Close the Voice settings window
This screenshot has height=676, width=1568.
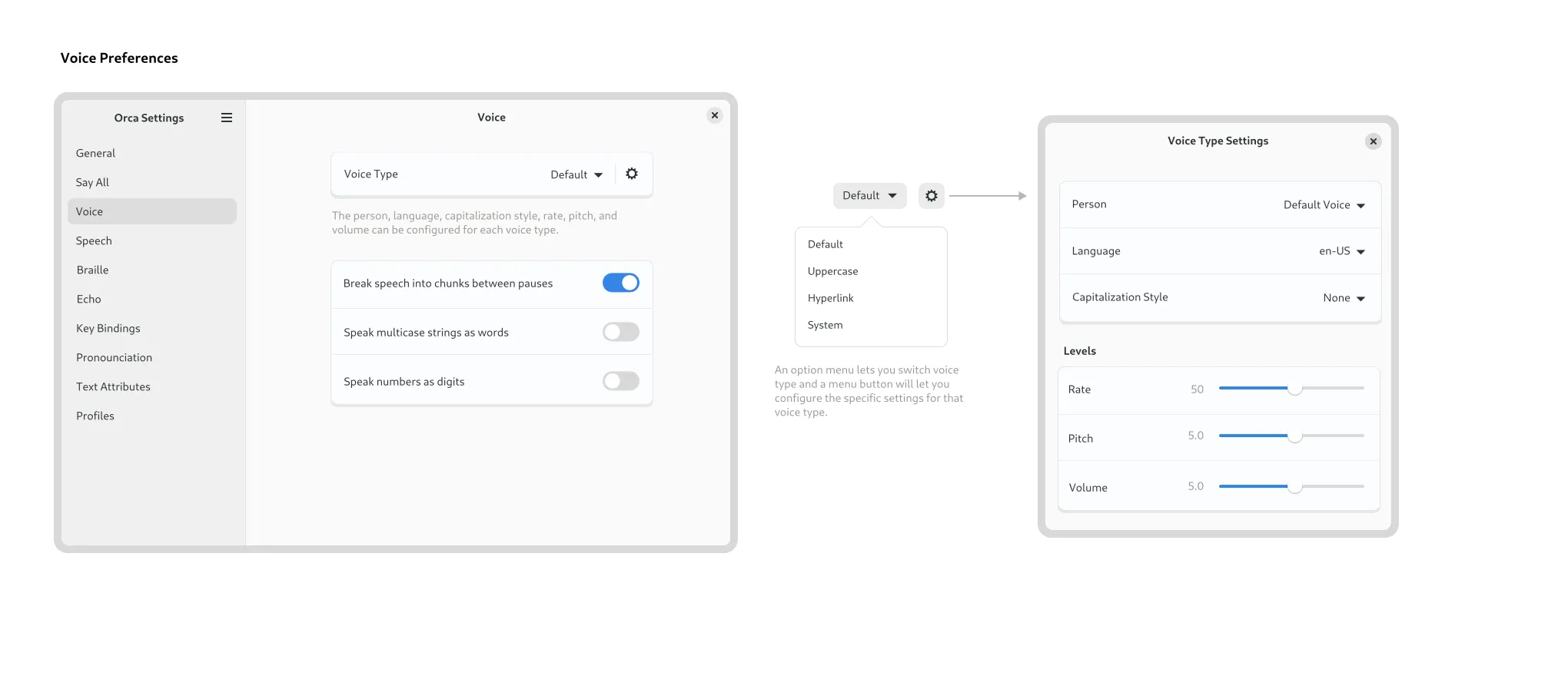(715, 115)
